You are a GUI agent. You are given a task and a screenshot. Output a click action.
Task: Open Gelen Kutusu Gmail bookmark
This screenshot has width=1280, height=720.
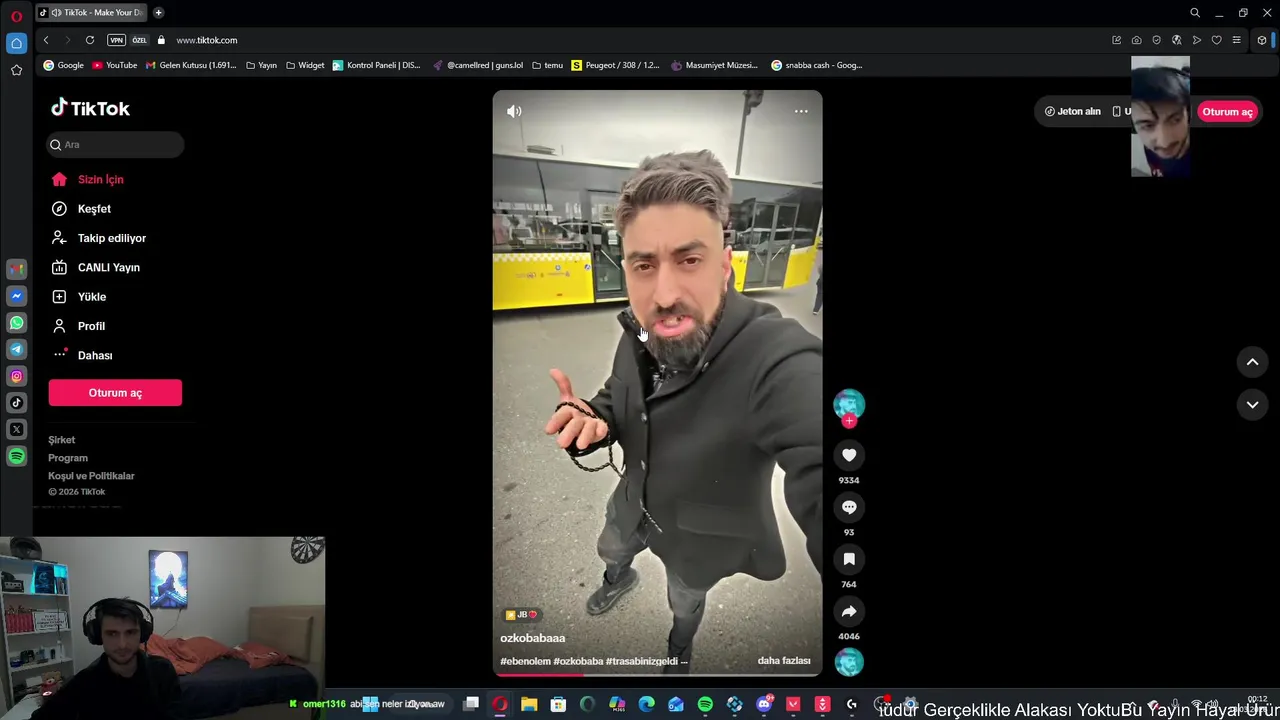[192, 65]
